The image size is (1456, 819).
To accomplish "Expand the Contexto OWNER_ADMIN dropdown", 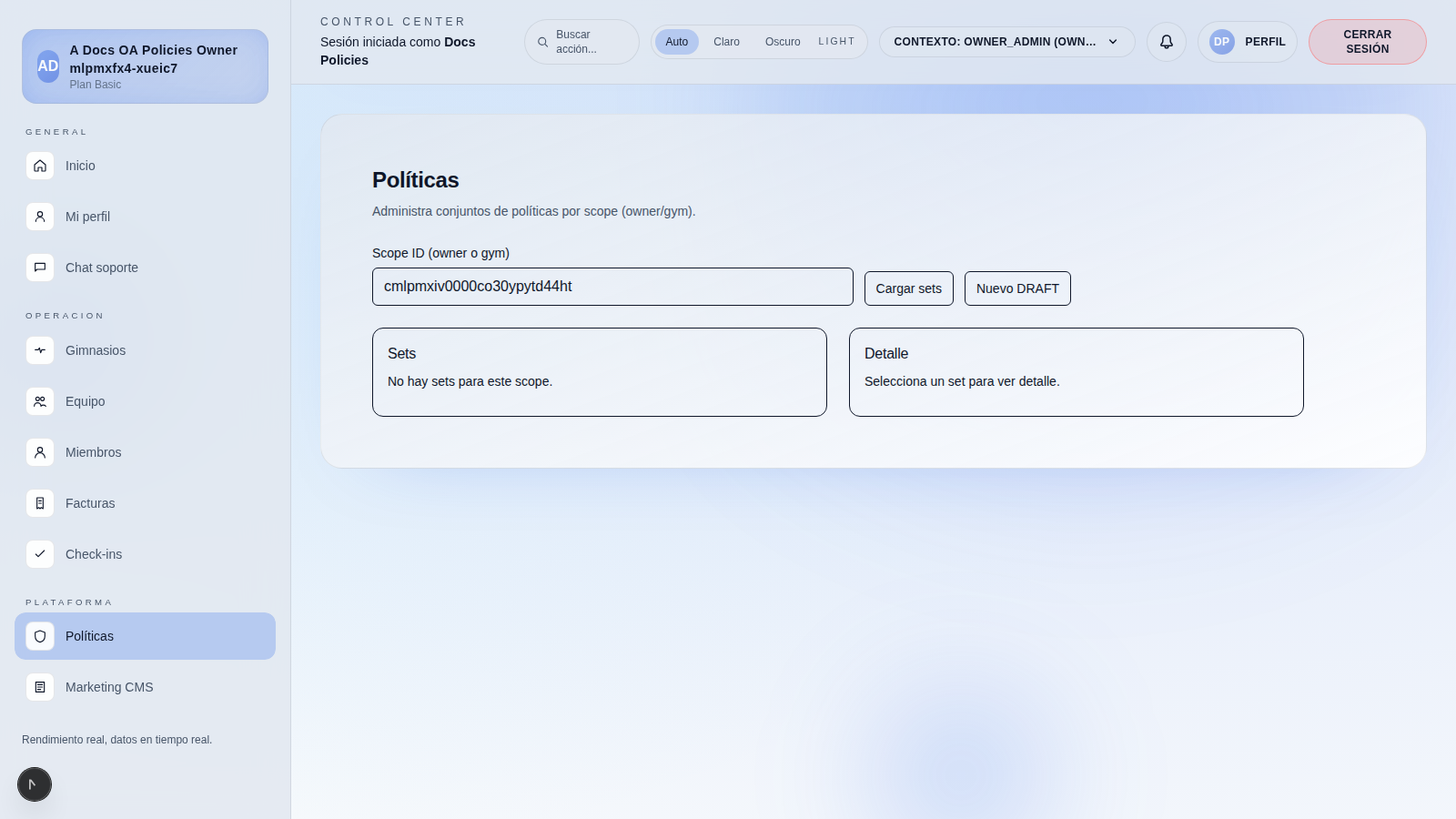I will point(1006,42).
